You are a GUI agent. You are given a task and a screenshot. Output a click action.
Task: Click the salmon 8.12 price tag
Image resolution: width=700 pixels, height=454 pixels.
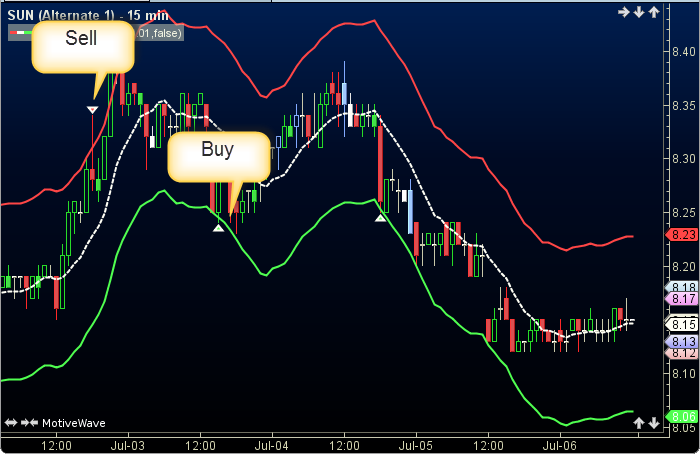click(x=682, y=353)
